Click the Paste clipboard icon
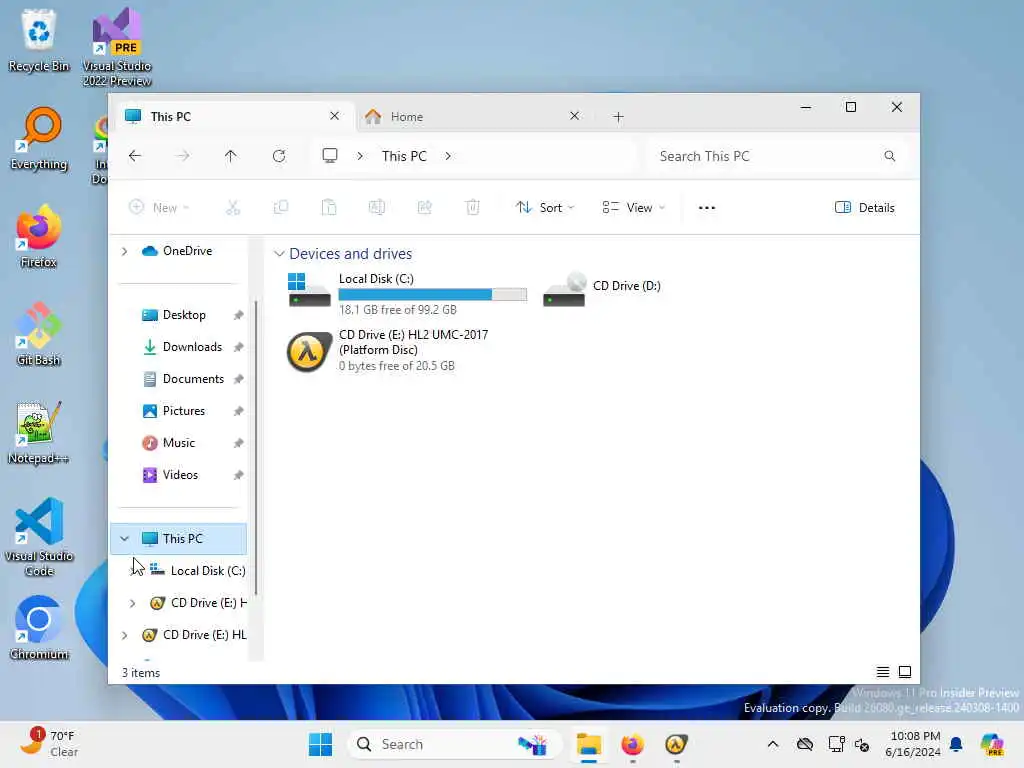The height and width of the screenshot is (768, 1024). (328, 208)
